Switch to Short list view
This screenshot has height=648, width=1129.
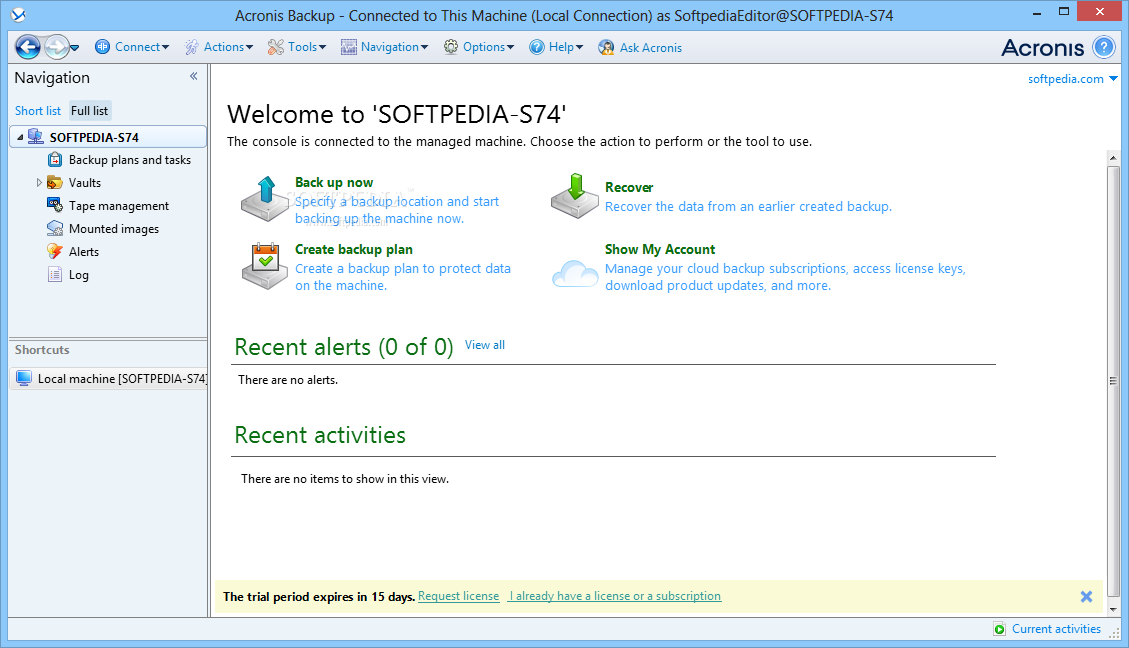(x=38, y=111)
